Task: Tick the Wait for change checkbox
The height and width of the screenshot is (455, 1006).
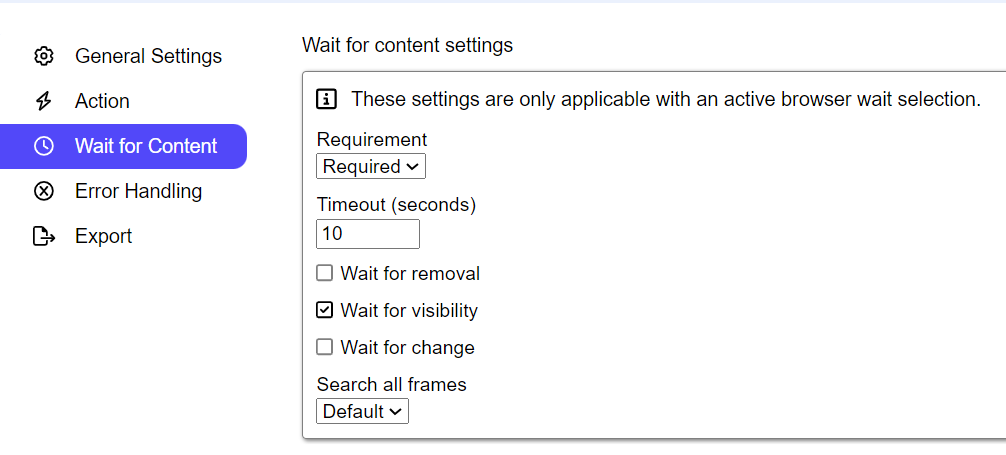Action: (x=324, y=347)
